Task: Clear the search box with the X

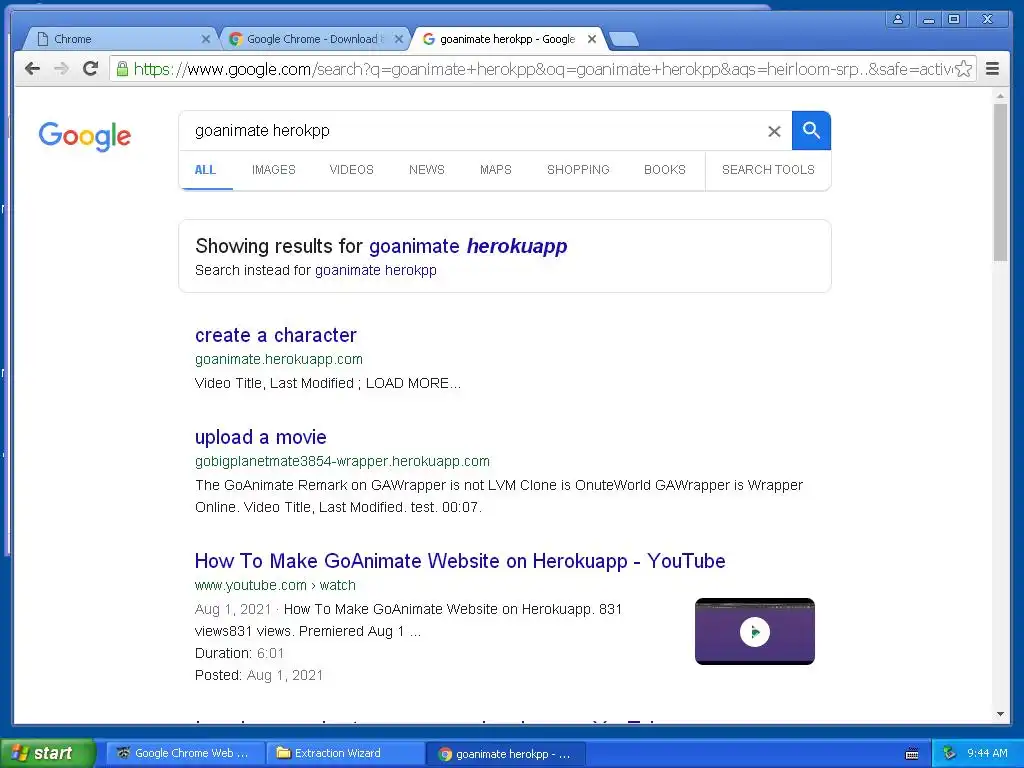Action: click(x=774, y=131)
